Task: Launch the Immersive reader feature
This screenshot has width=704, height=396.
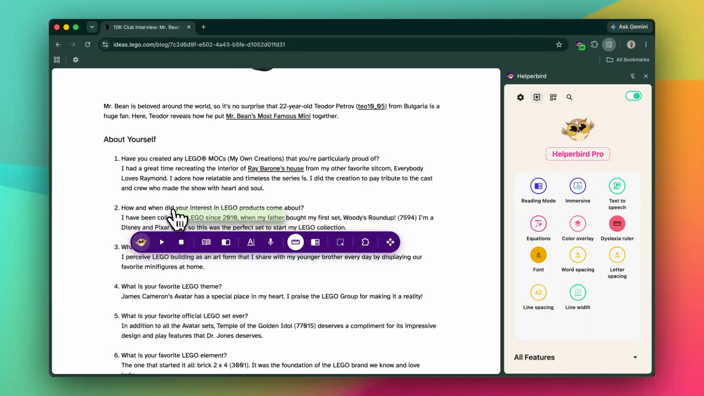Action: [x=577, y=191]
